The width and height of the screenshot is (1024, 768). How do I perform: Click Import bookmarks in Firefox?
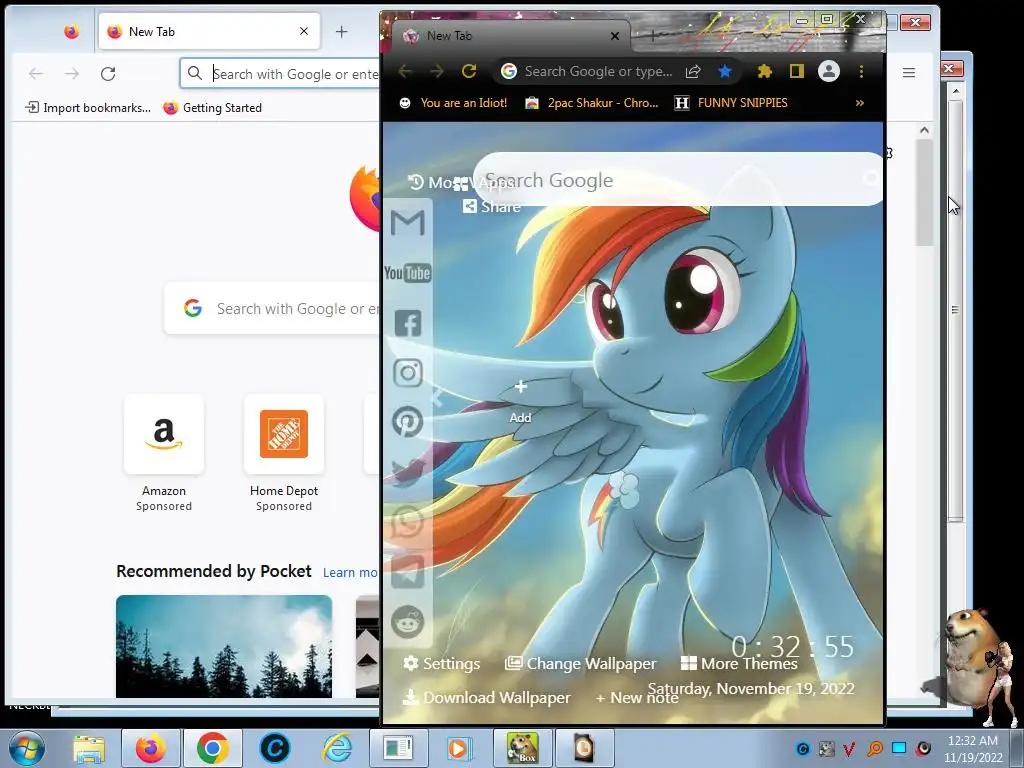tap(88, 108)
